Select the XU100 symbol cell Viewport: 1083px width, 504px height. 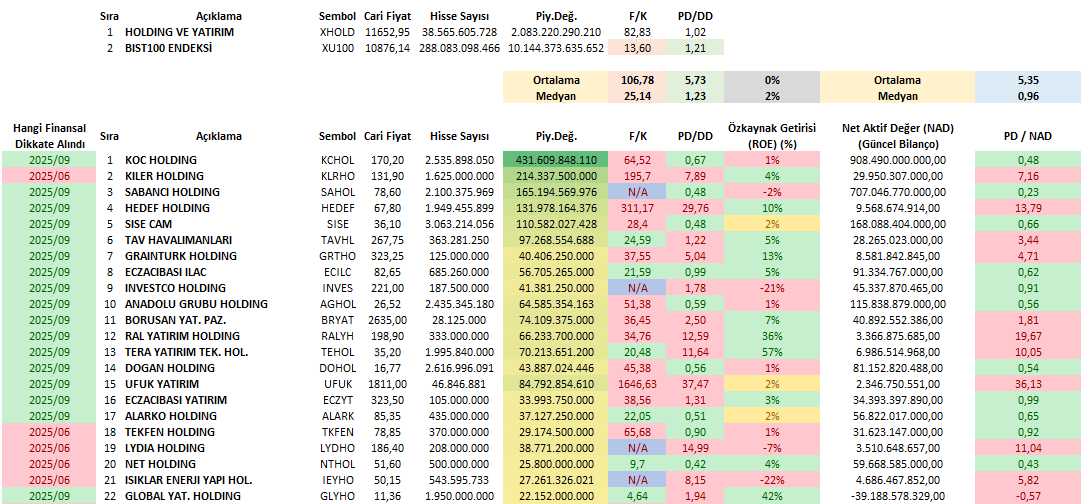pyautogui.click(x=335, y=48)
